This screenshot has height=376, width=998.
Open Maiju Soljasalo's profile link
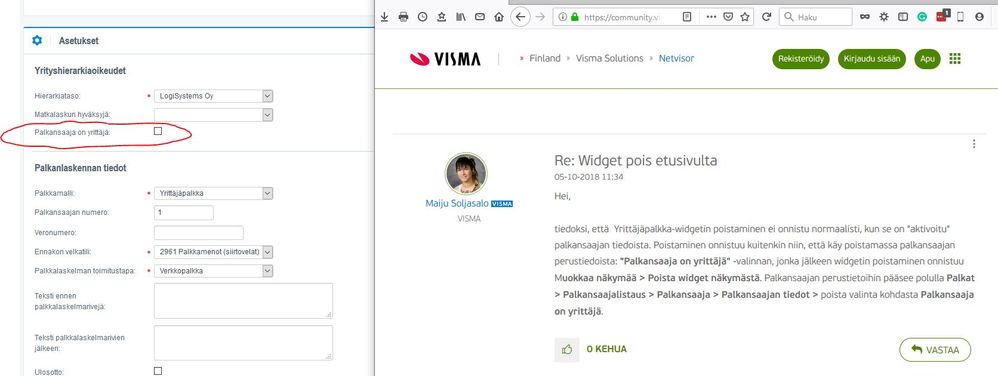coord(457,204)
